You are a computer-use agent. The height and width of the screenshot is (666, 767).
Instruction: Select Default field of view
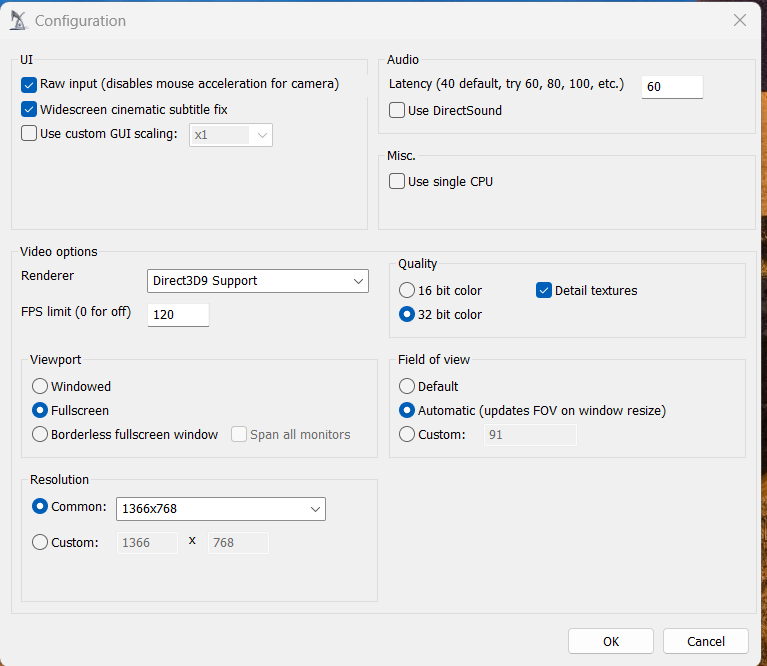point(406,386)
